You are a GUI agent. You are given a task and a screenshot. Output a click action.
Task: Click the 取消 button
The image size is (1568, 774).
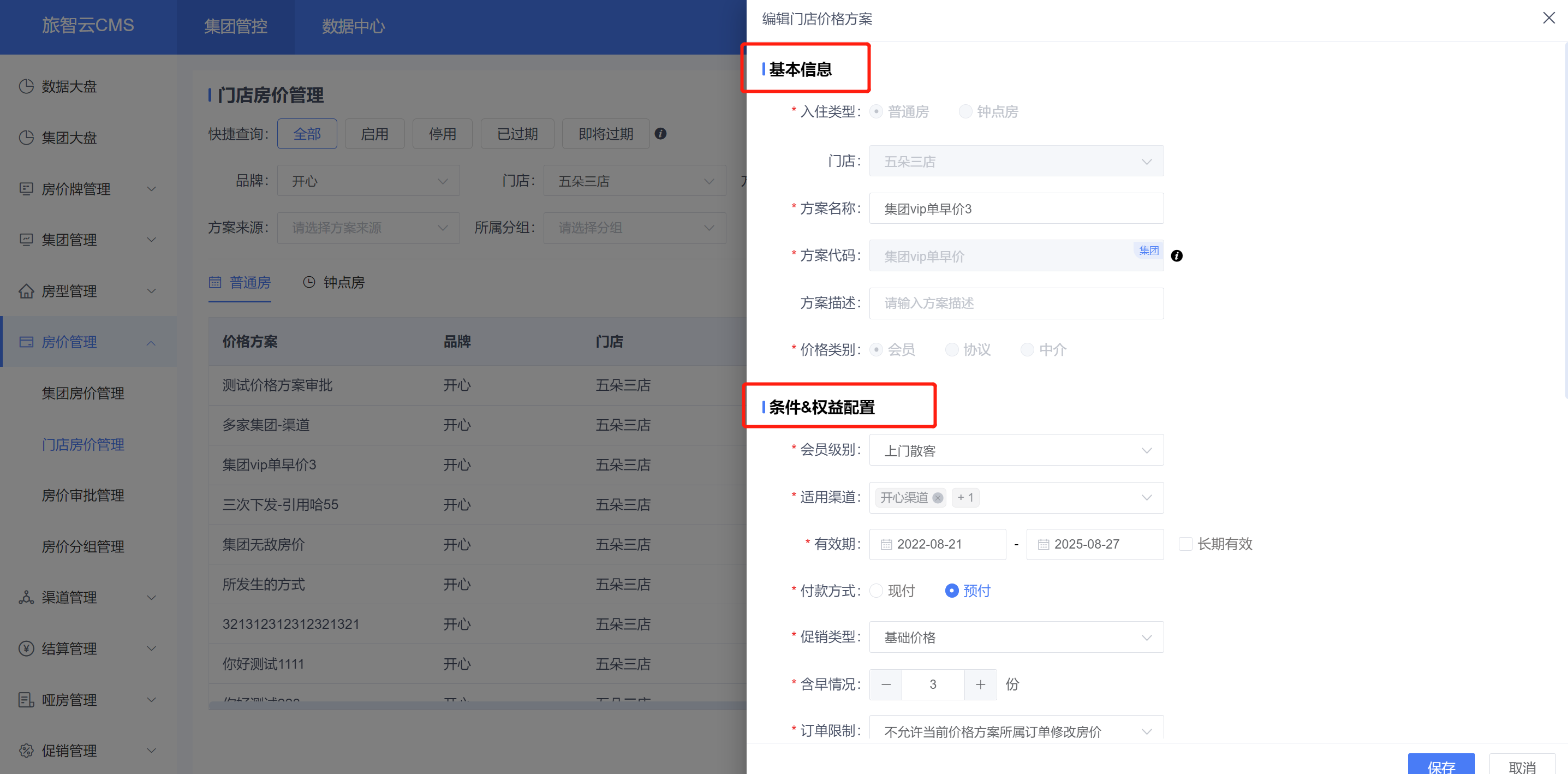click(x=1522, y=765)
